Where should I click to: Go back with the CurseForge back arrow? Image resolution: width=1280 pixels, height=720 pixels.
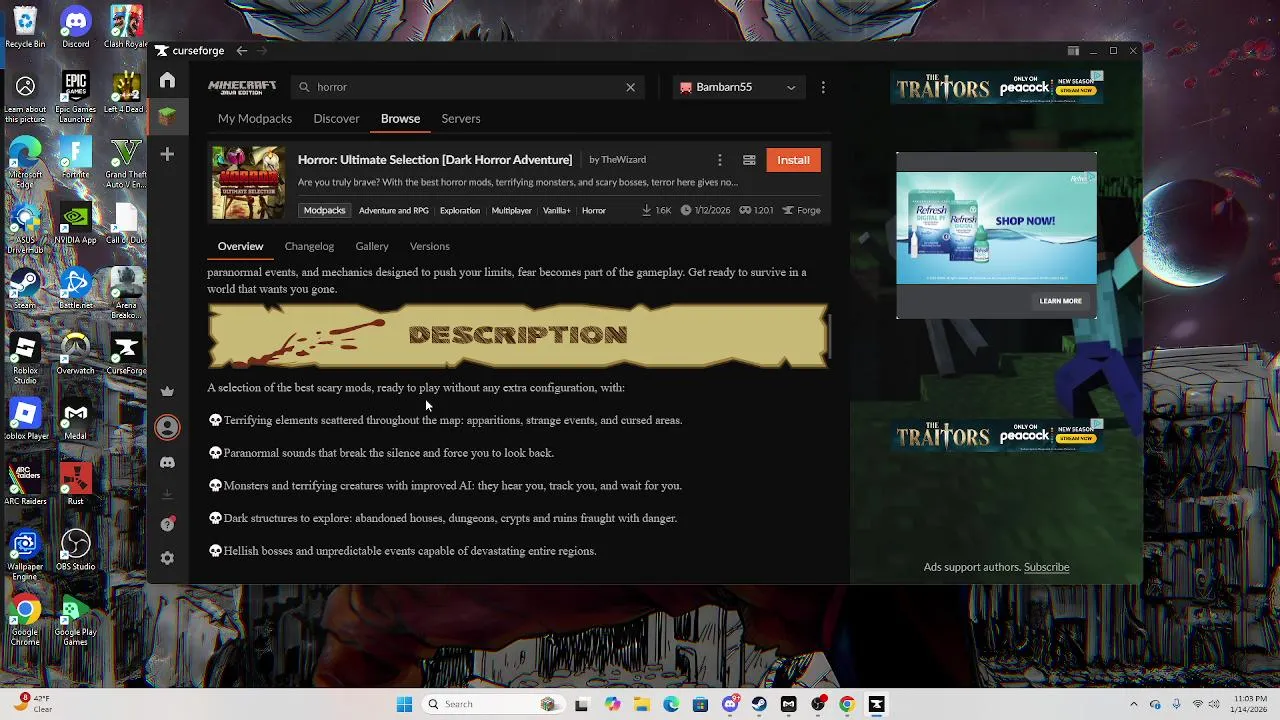pos(242,51)
